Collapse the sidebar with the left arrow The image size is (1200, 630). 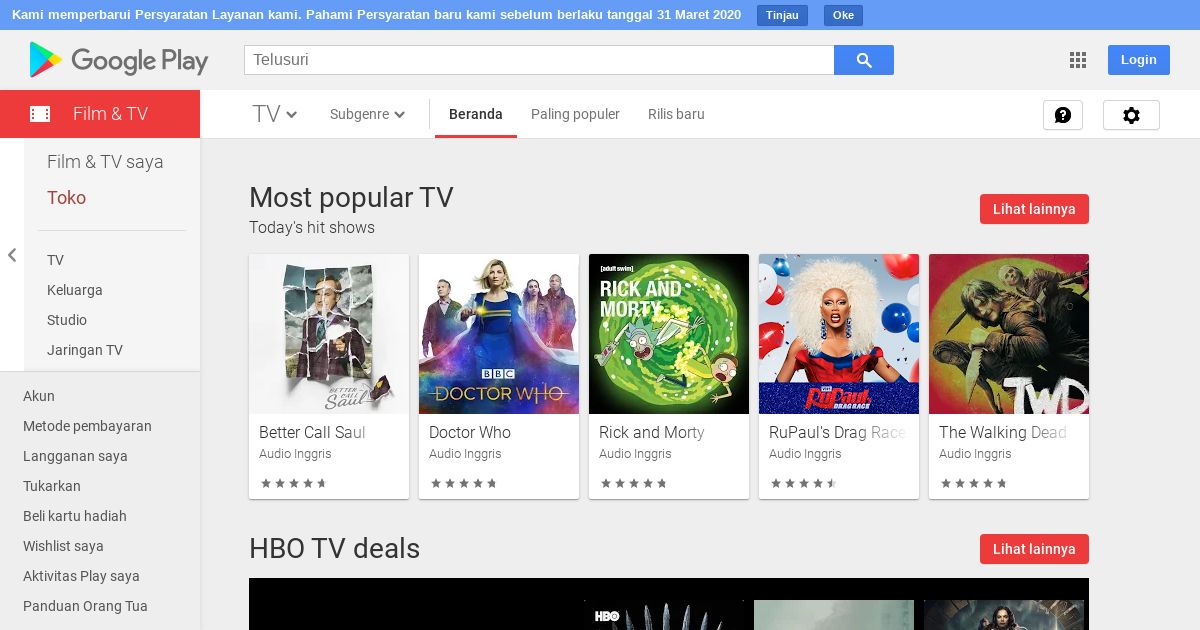click(x=12, y=255)
